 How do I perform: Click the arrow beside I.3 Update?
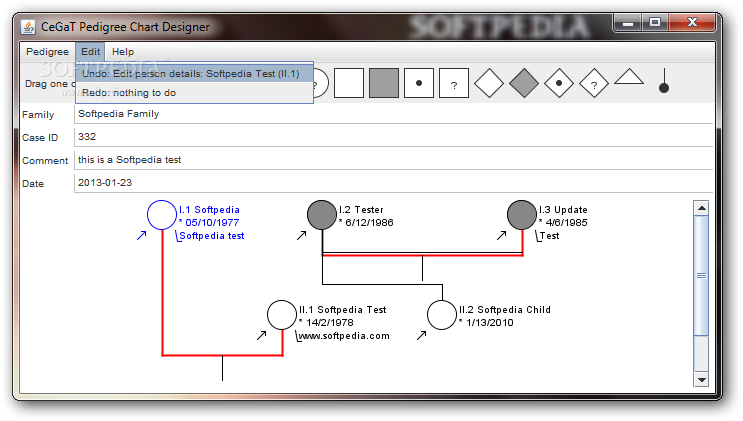(x=501, y=235)
